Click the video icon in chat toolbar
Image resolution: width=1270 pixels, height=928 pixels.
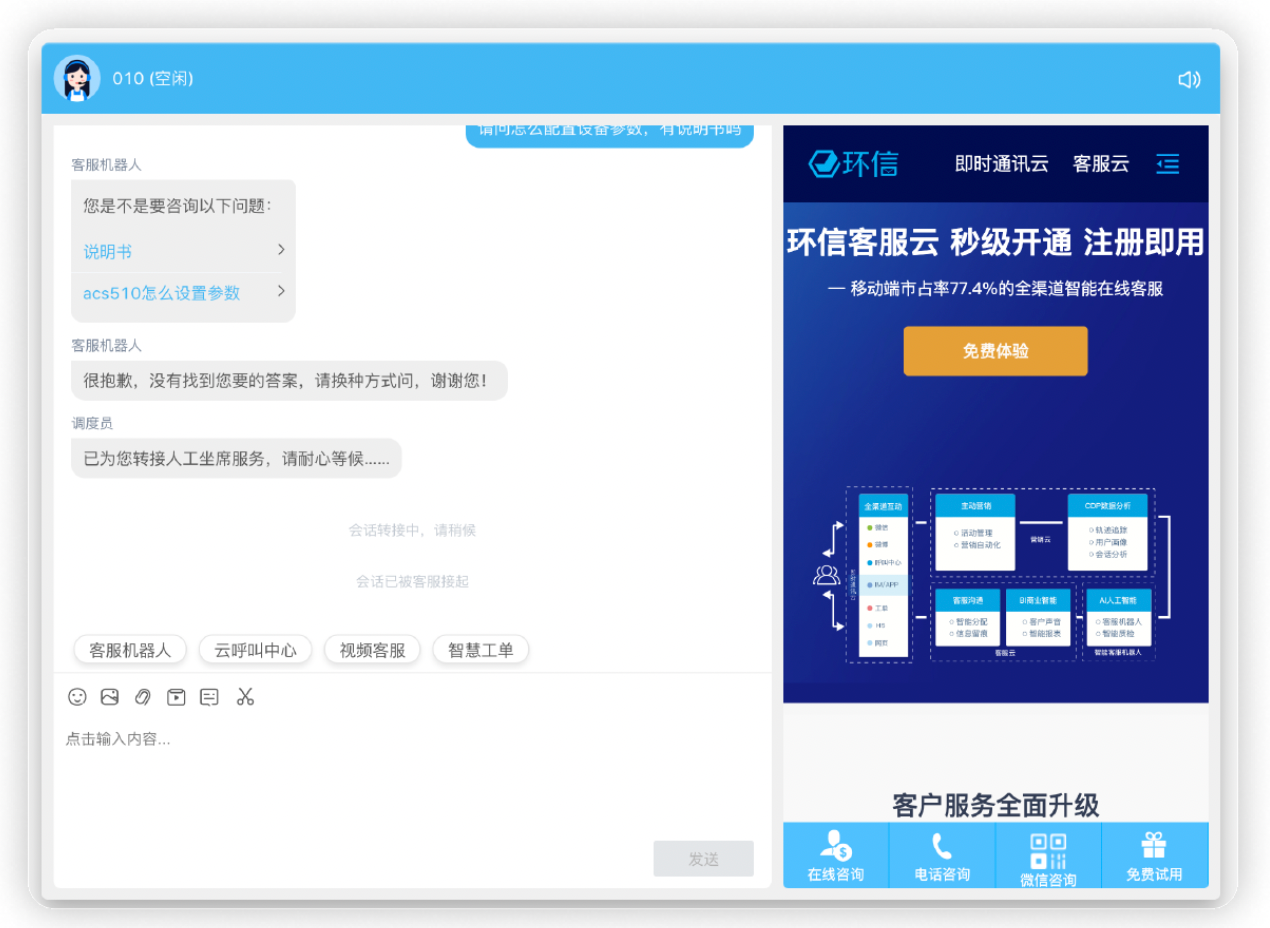click(x=176, y=697)
